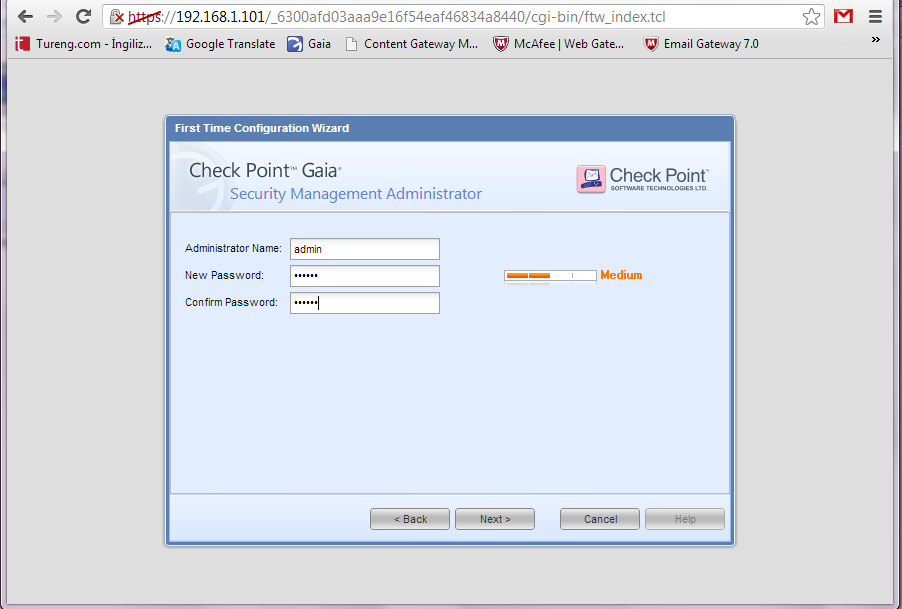Click the Security Management Administrator heading

(x=356, y=194)
